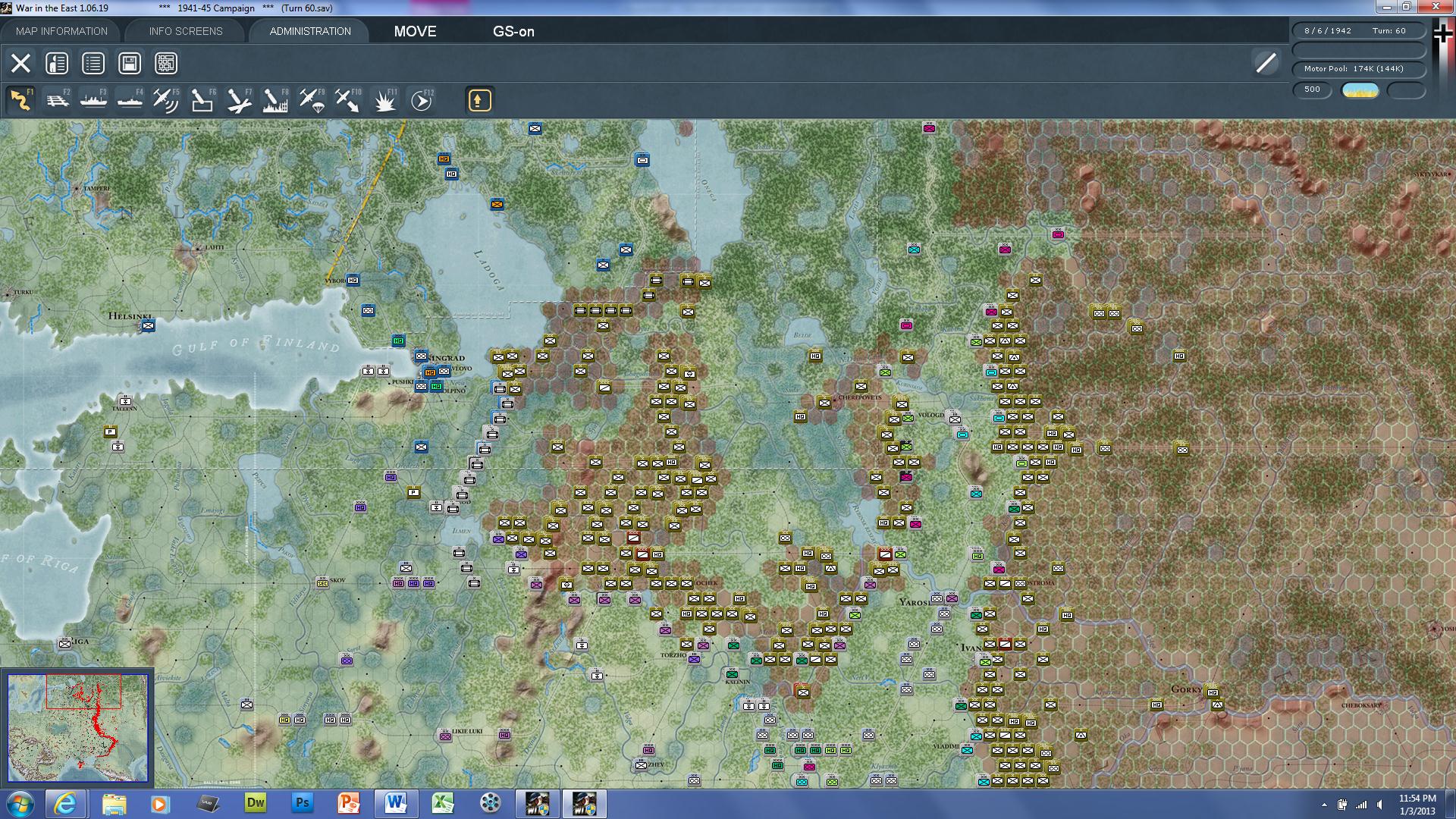Image resolution: width=1456 pixels, height=819 pixels.
Task: Click the Battle sites F11 icon
Action: 384,100
